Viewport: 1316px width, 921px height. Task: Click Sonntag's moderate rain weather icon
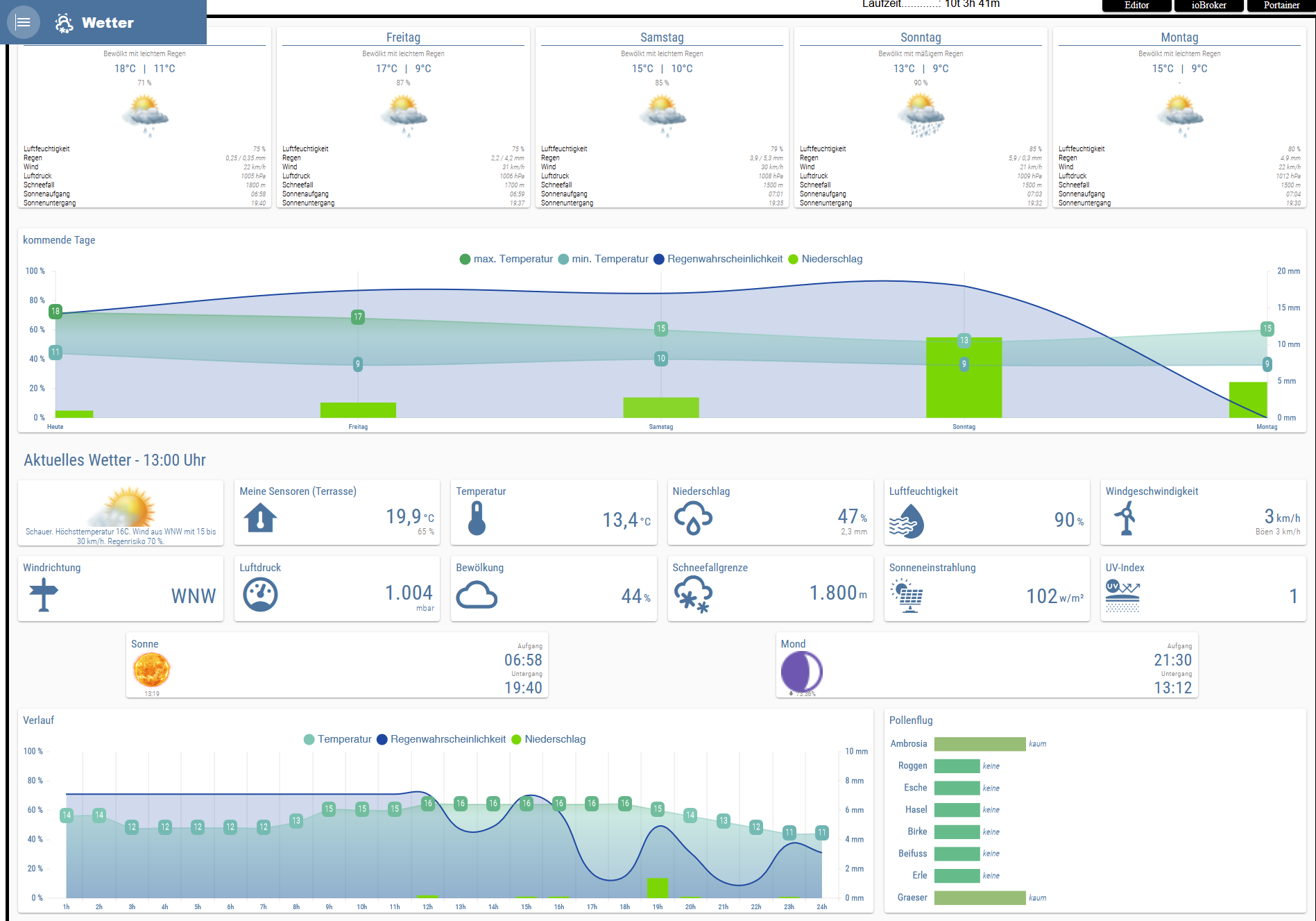(x=921, y=116)
